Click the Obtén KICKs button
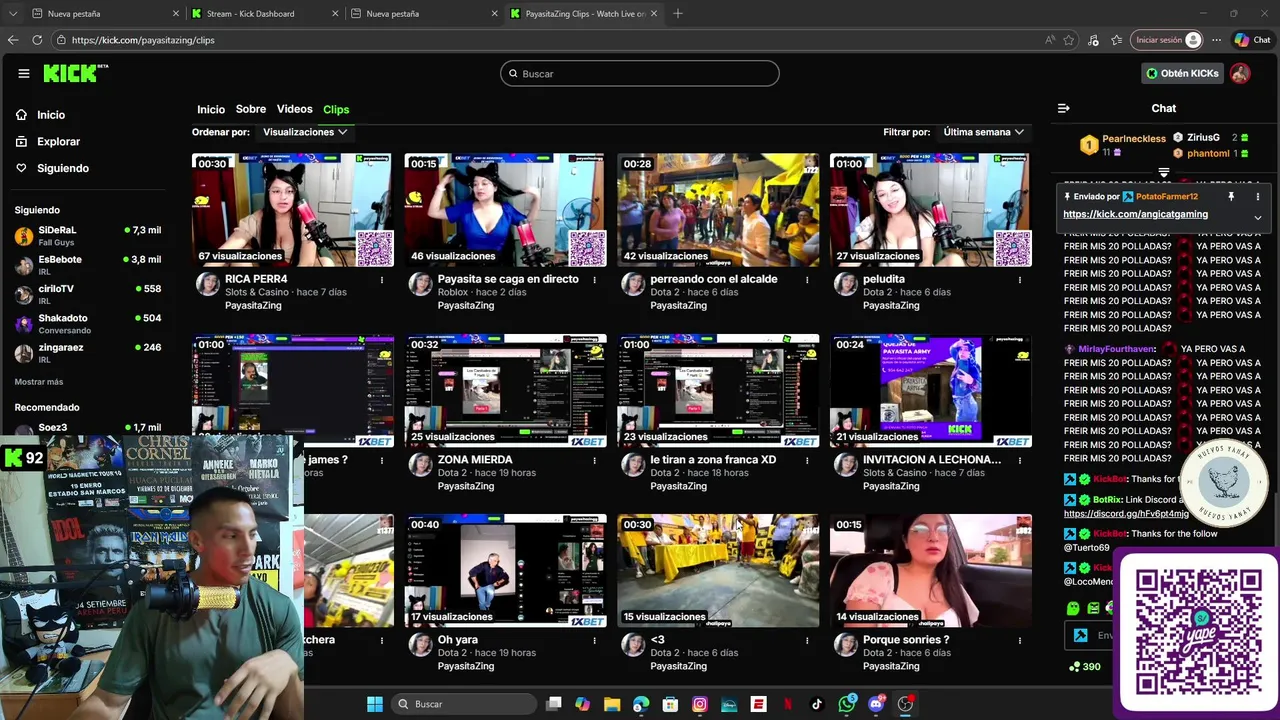 pyautogui.click(x=1182, y=73)
